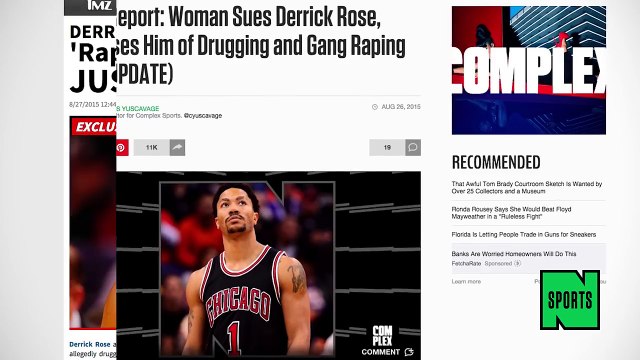Open the Ronda Rousey Floyd Mayweather article
The height and width of the screenshot is (360, 640).
pyautogui.click(x=511, y=213)
